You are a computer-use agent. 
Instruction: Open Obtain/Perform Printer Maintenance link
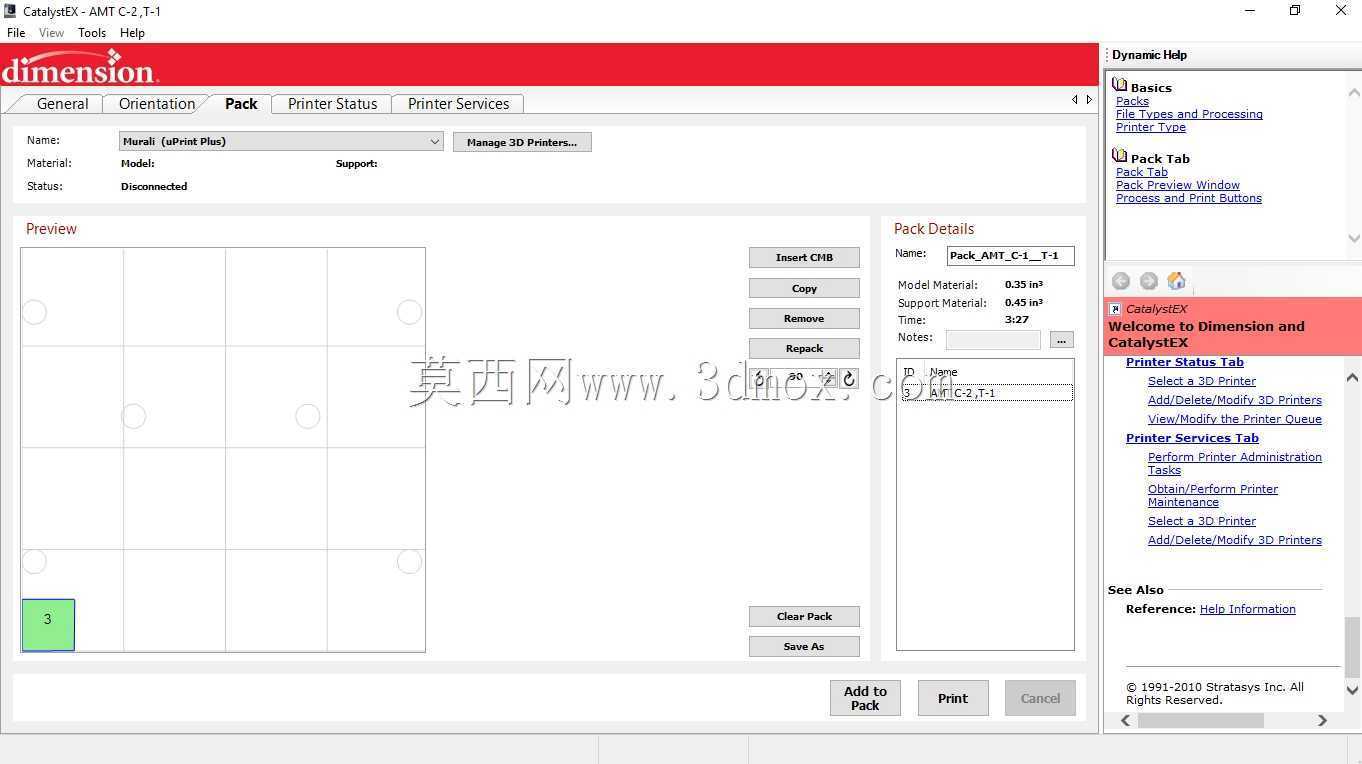point(1213,495)
